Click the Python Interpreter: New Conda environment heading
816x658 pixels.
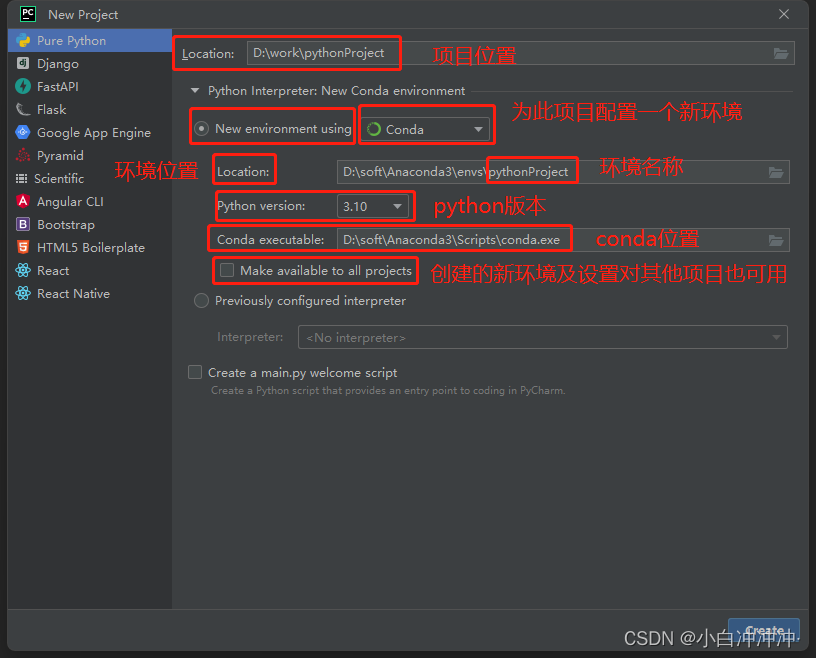(x=336, y=91)
